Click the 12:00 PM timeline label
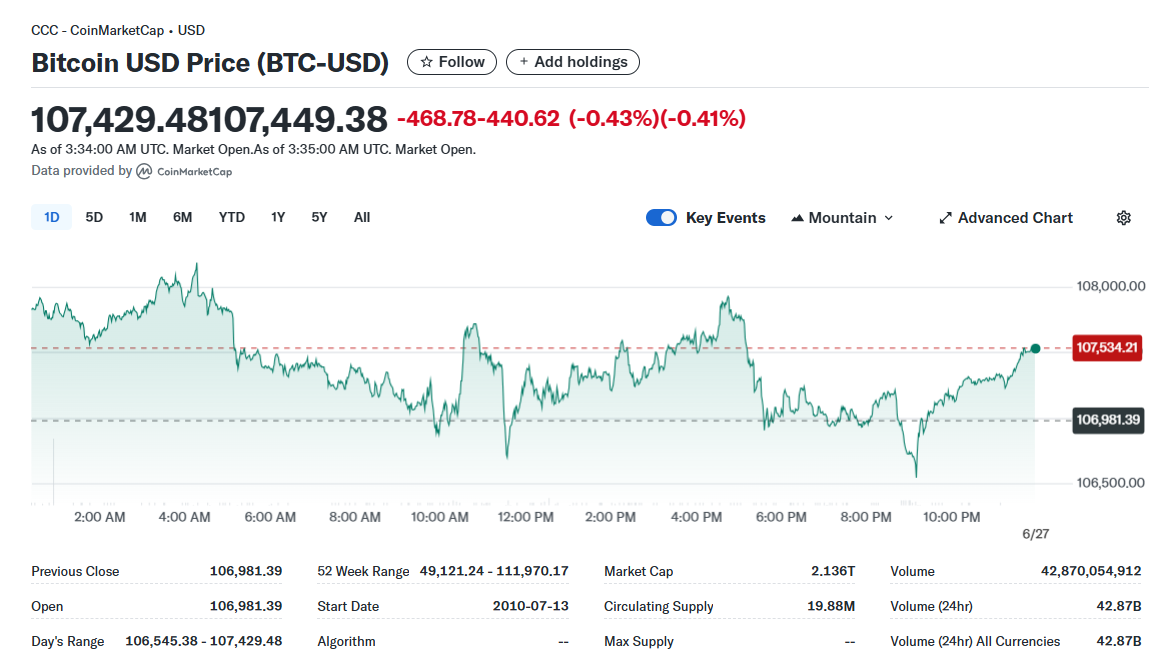The width and height of the screenshot is (1170, 658). point(525,517)
